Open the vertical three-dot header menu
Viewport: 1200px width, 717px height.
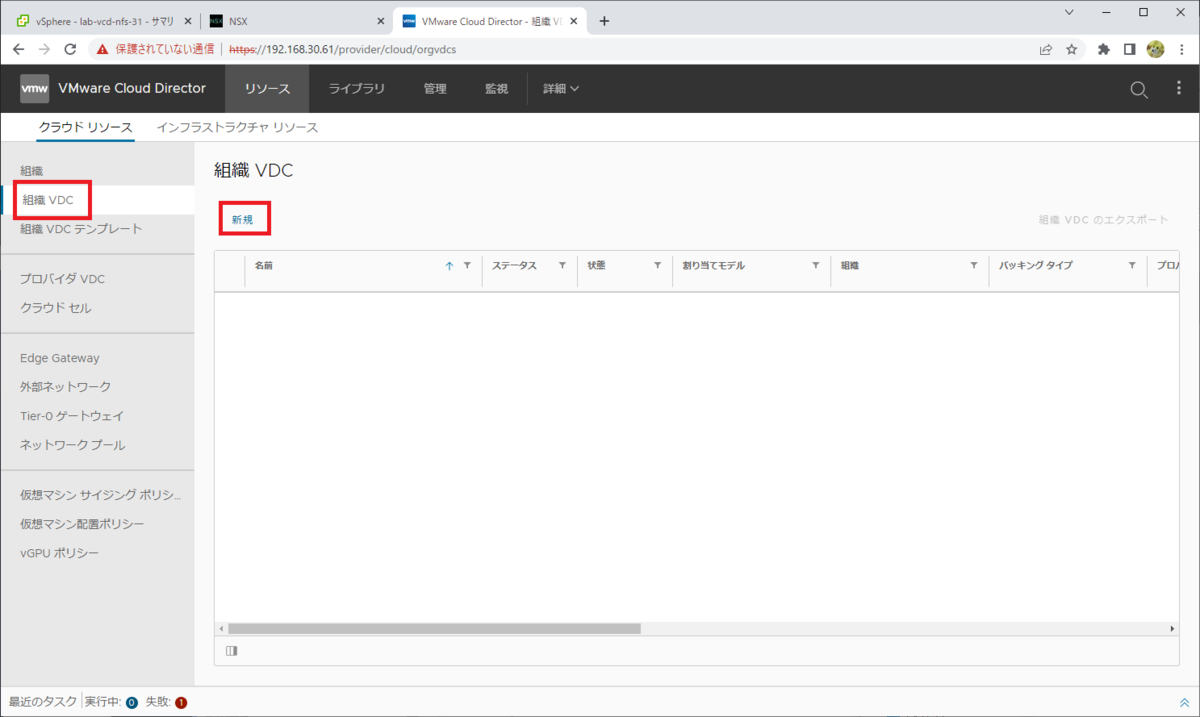pyautogui.click(x=1179, y=89)
